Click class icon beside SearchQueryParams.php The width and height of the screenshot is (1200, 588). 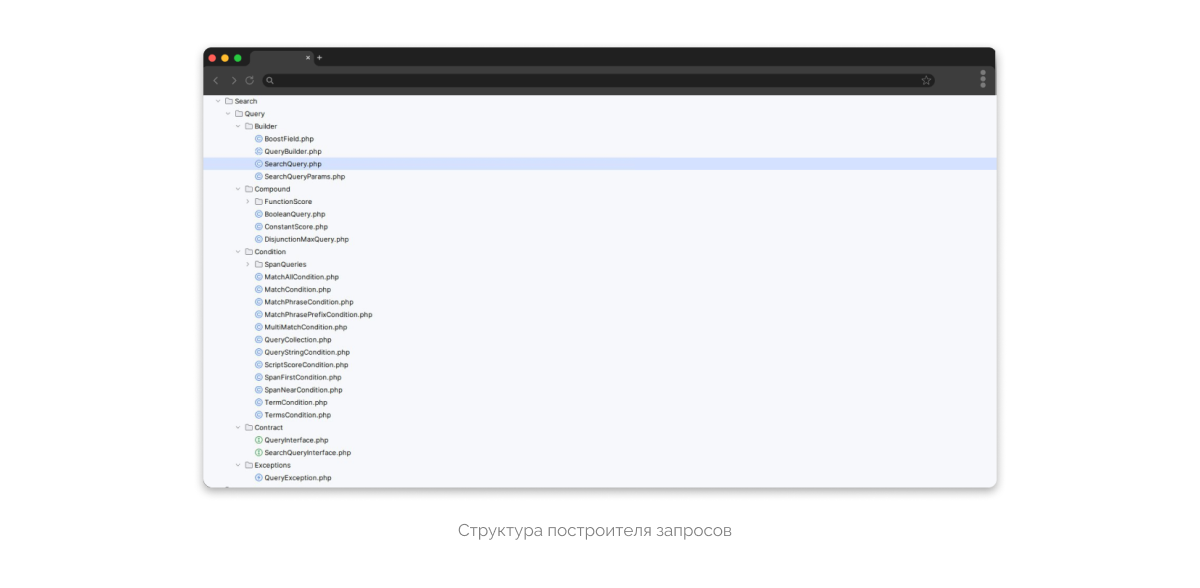pos(259,176)
